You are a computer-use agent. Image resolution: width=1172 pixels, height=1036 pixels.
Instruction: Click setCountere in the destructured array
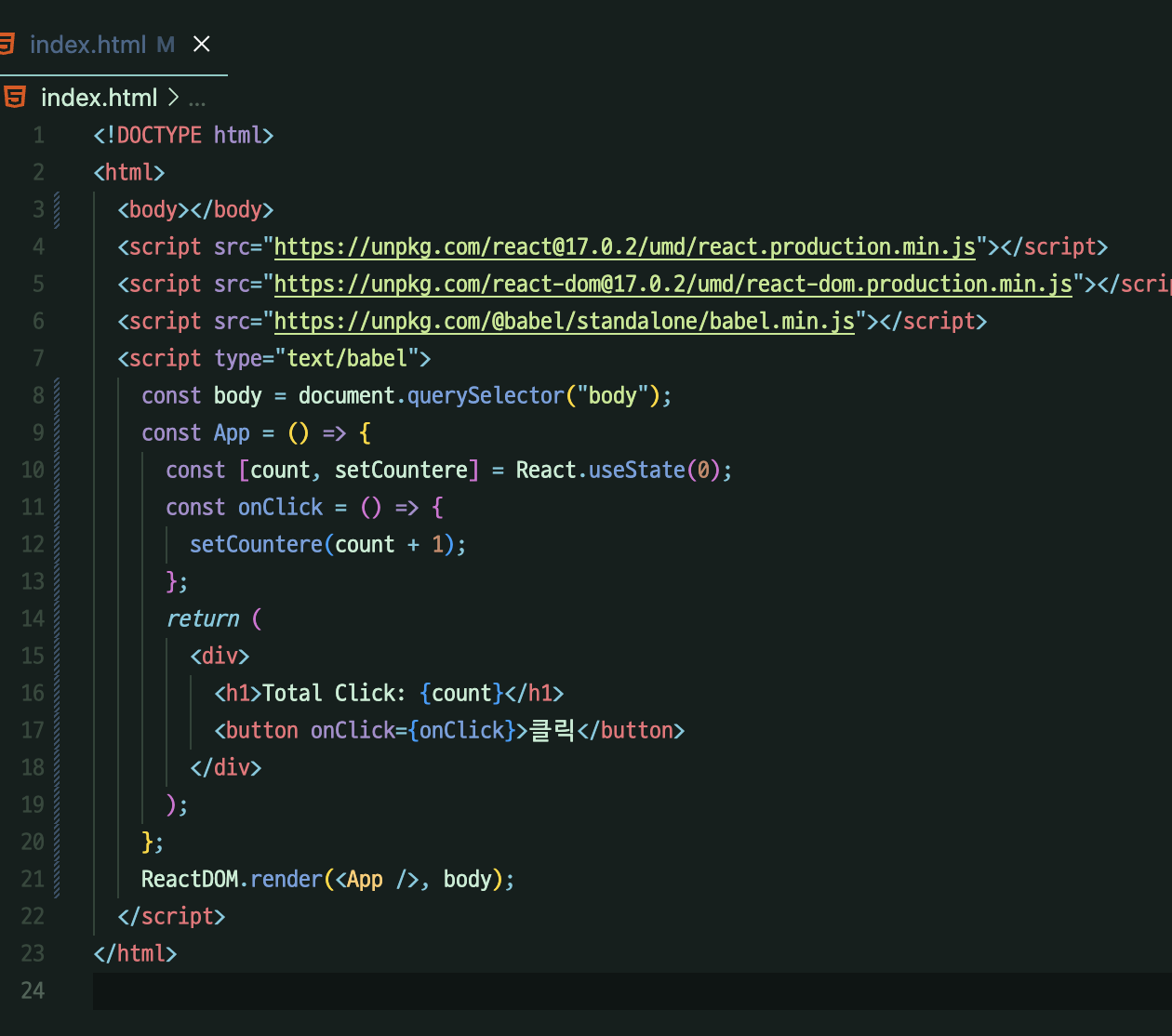click(x=401, y=471)
